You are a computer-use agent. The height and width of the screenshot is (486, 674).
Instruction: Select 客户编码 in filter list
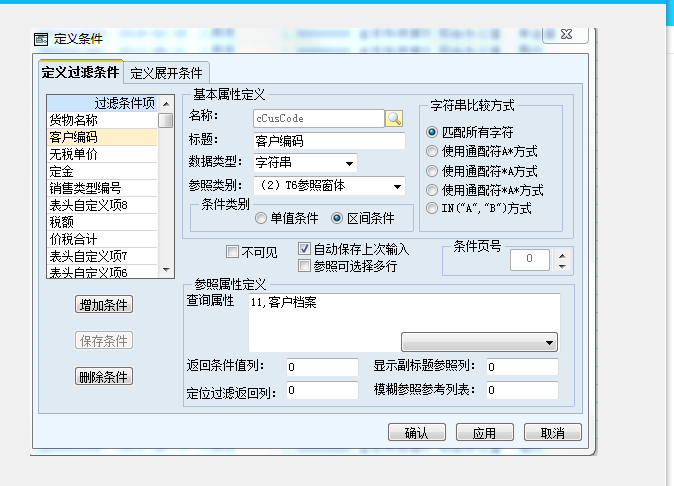(102, 137)
